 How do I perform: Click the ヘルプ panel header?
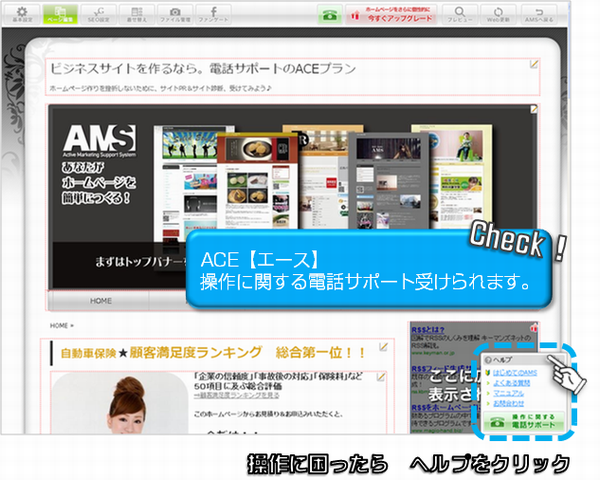pyautogui.click(x=524, y=360)
